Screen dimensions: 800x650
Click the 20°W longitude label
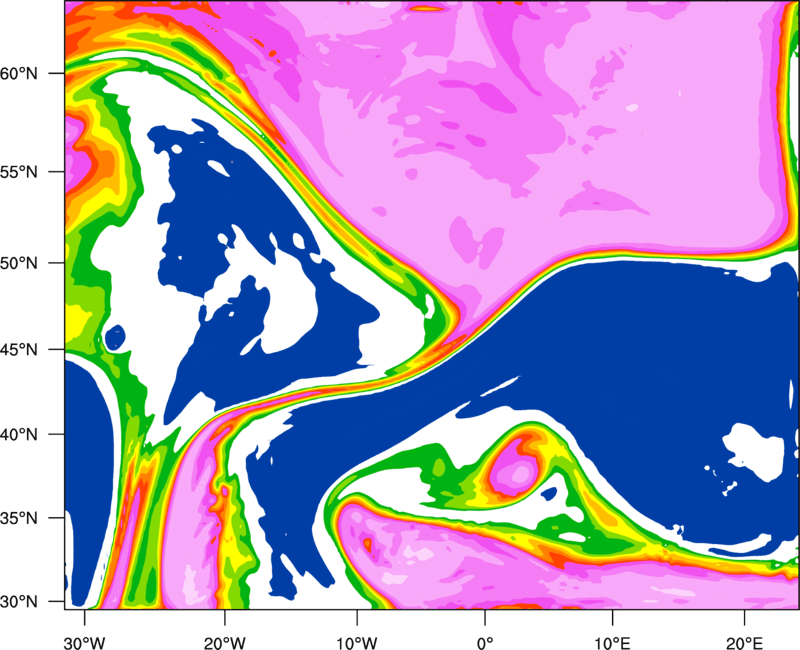pyautogui.click(x=224, y=643)
